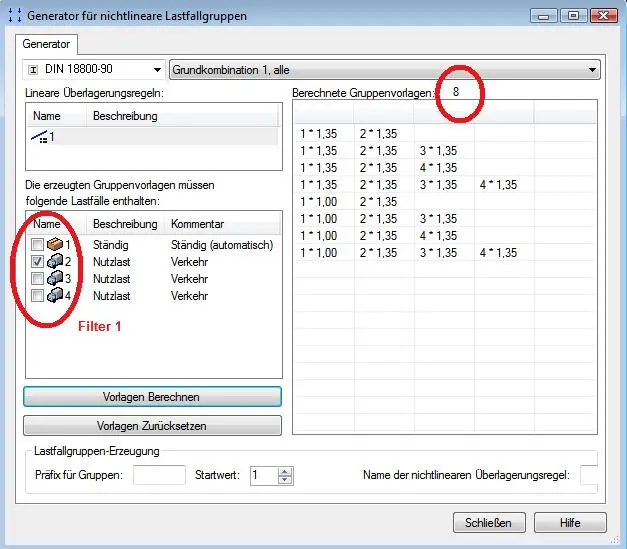This screenshot has height=549, width=627.
Task: Click Name header in Lineare Überlagerungsregeln list
Action: [x=56, y=116]
